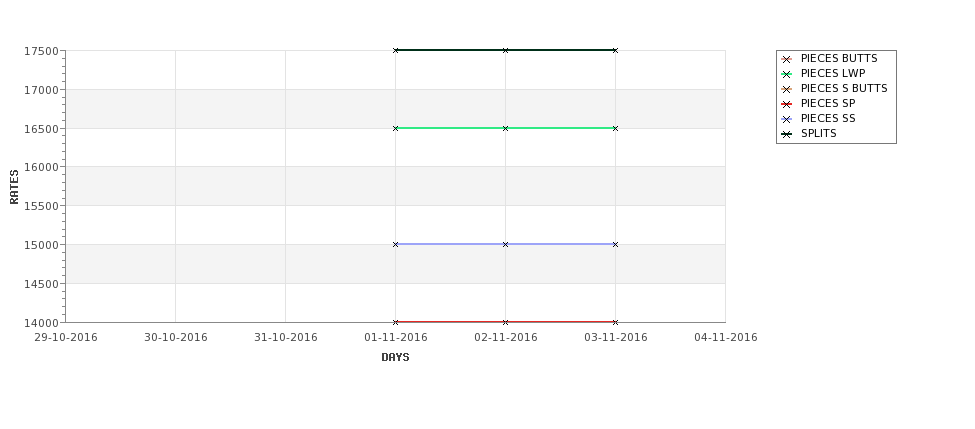Click the PIECES BUTTS legend marker icon

[786, 59]
